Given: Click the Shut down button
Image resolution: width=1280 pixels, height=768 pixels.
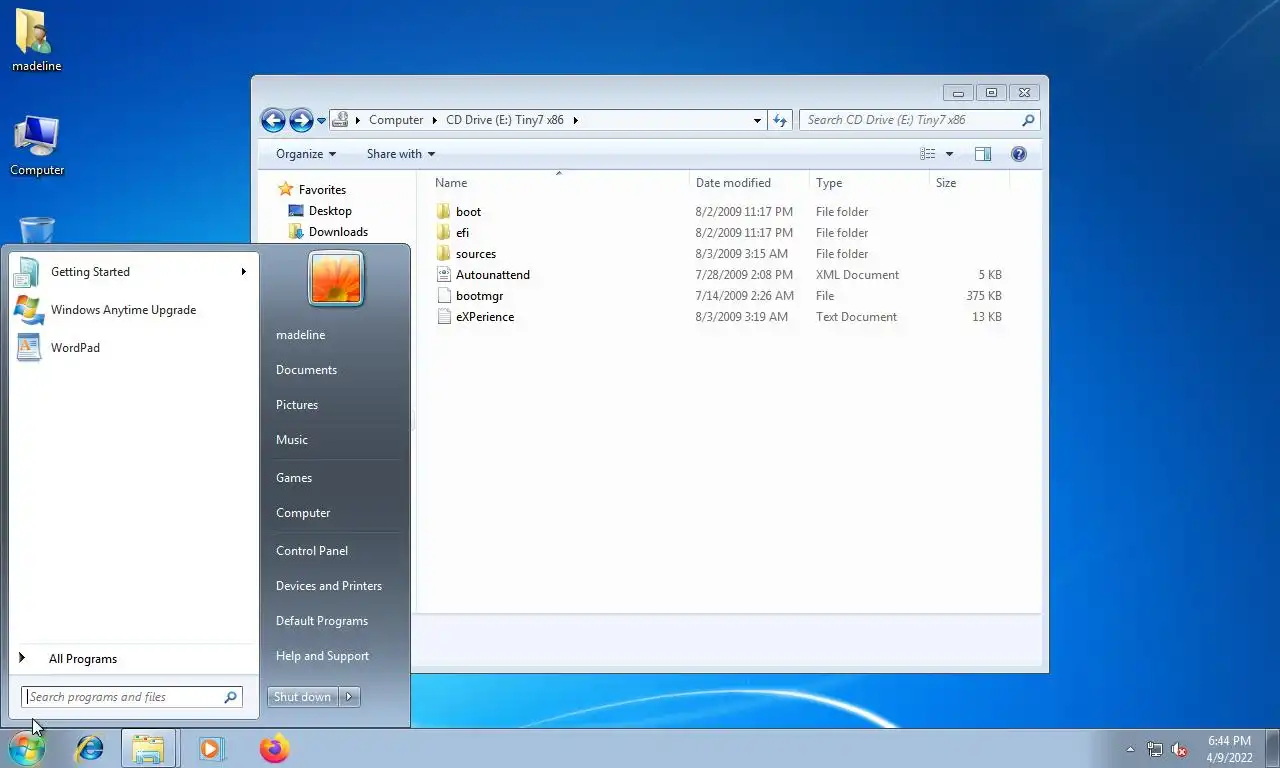Looking at the screenshot, I should (303, 697).
